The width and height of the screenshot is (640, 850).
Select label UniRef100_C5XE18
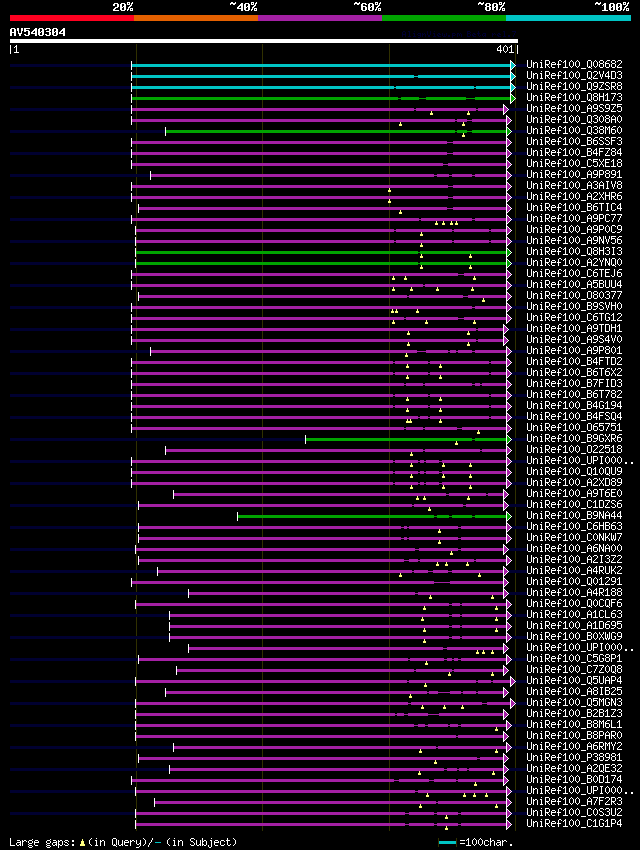(x=574, y=163)
